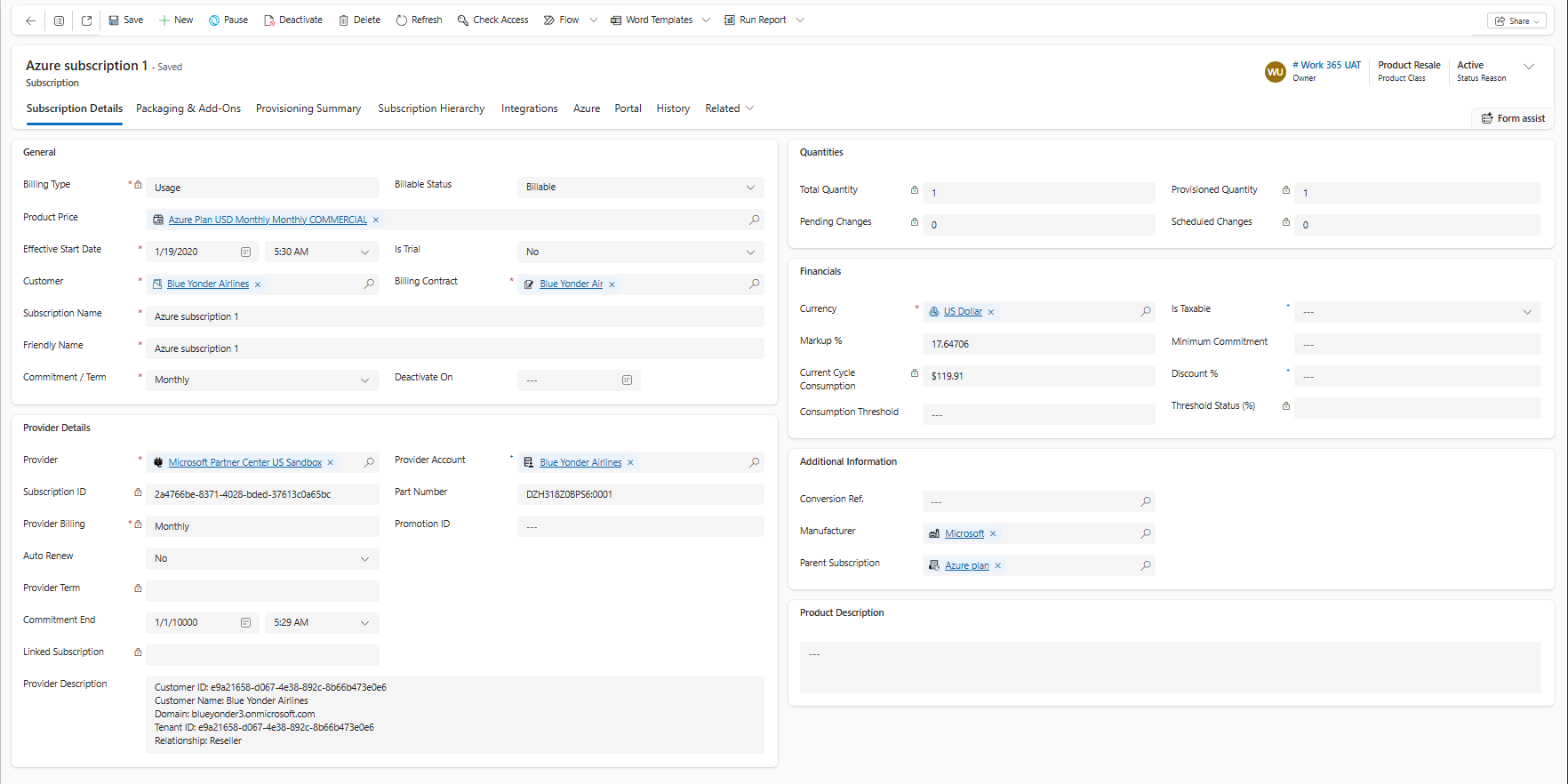Open Azure Plan USD Monthly COMMERCIAL link

pos(268,220)
